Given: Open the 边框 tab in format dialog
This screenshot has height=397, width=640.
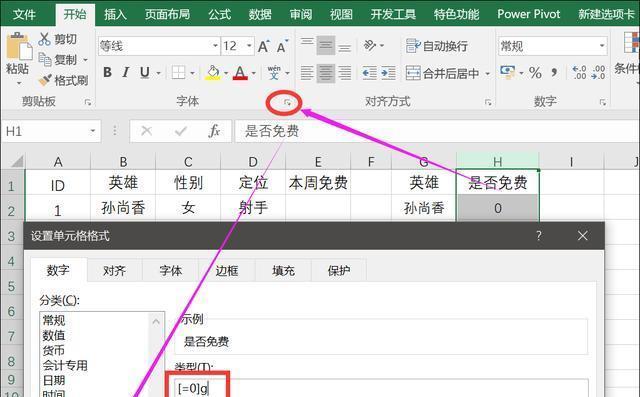Looking at the screenshot, I should (227, 270).
